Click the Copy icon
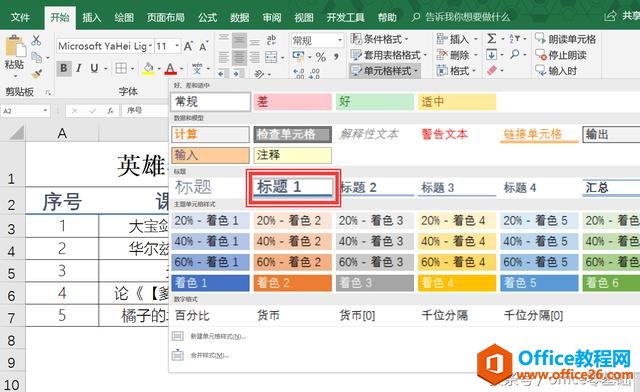The height and width of the screenshot is (392, 640). pyautogui.click(x=37, y=57)
